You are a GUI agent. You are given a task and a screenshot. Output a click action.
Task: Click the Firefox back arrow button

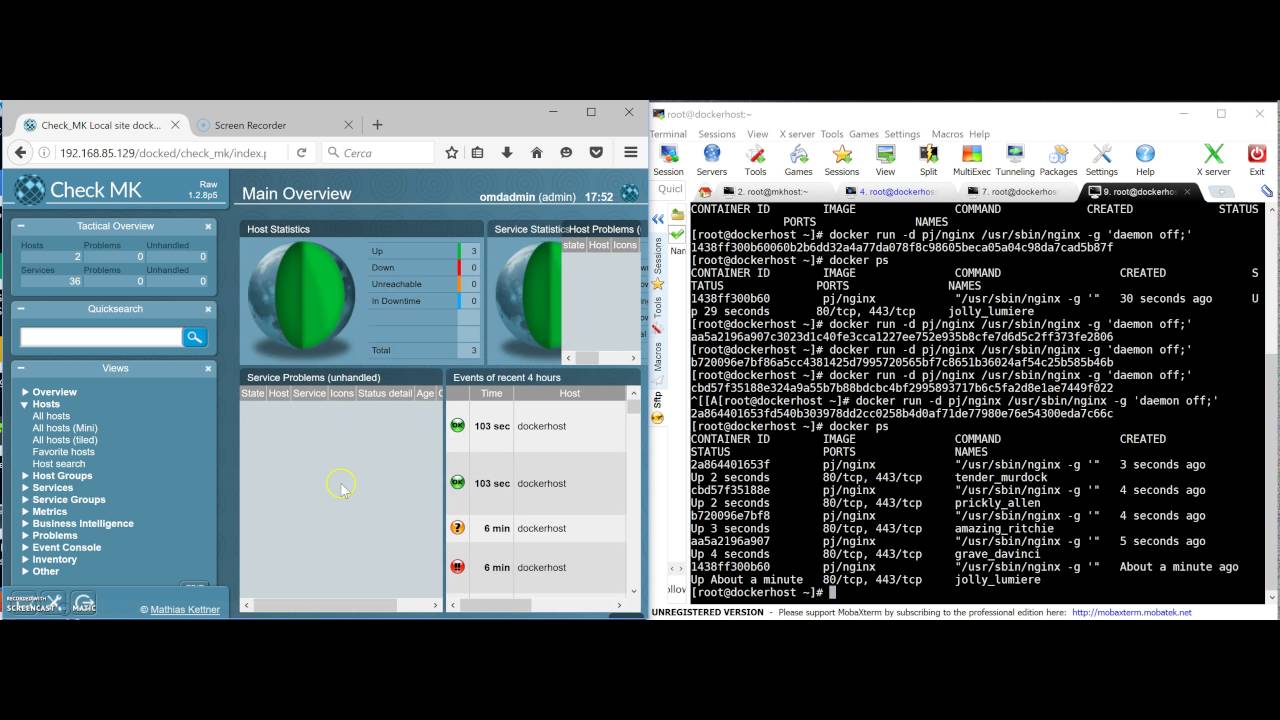[x=20, y=152]
